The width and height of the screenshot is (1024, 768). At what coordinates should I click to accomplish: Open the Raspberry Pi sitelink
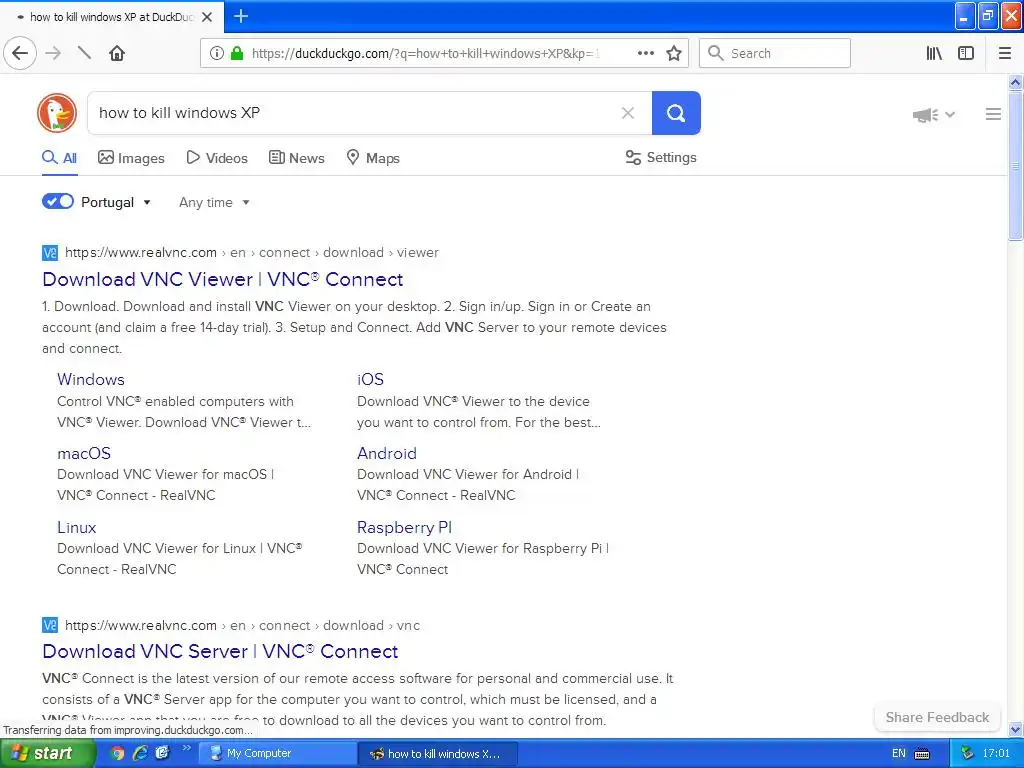coord(404,527)
